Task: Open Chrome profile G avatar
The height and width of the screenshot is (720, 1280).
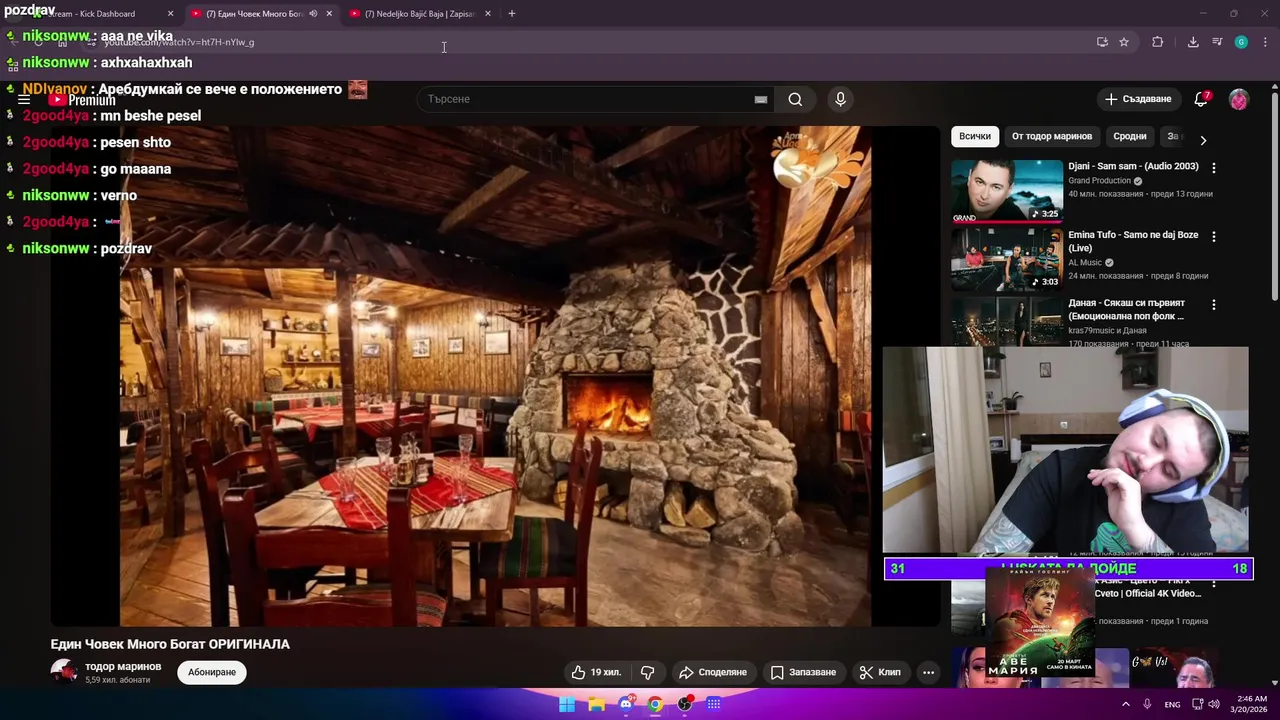Action: [1241, 42]
